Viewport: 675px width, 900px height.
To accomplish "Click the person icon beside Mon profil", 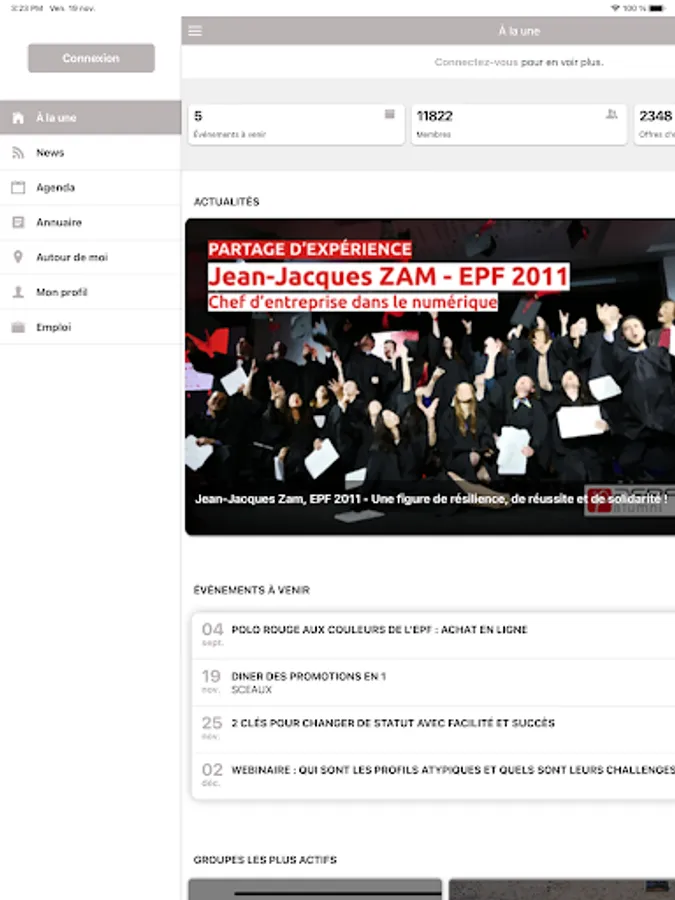I will pos(18,292).
